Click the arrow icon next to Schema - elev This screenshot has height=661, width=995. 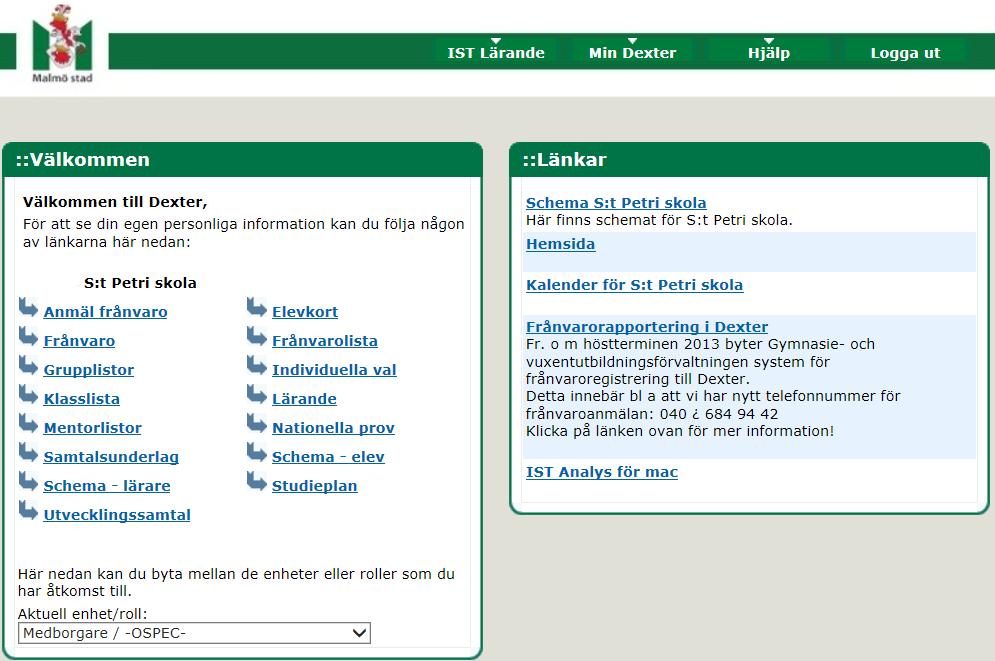257,453
